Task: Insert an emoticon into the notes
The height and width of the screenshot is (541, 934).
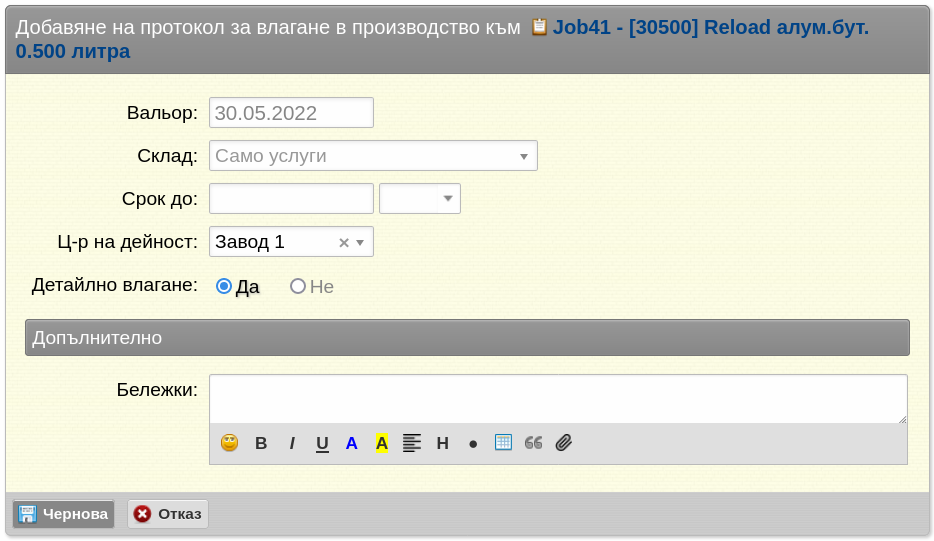Action: 229,443
